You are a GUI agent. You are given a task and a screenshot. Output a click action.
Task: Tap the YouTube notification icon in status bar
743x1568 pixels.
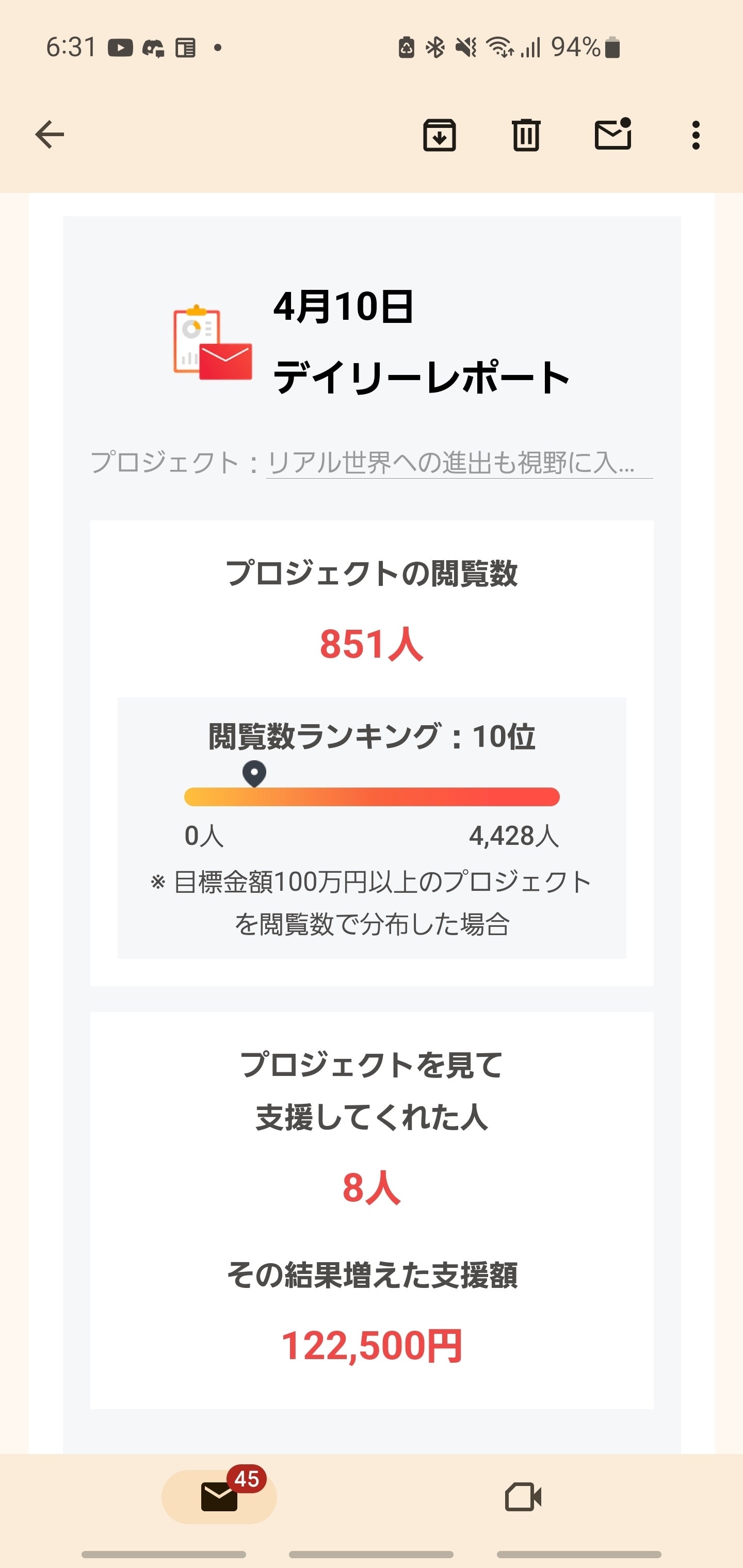[x=121, y=47]
